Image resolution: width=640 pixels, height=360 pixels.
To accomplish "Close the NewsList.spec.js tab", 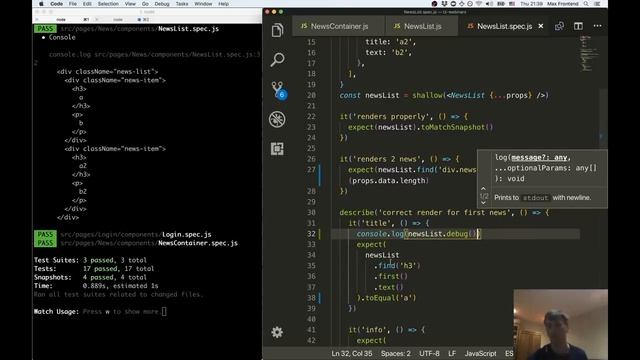I will pyautogui.click(x=541, y=26).
